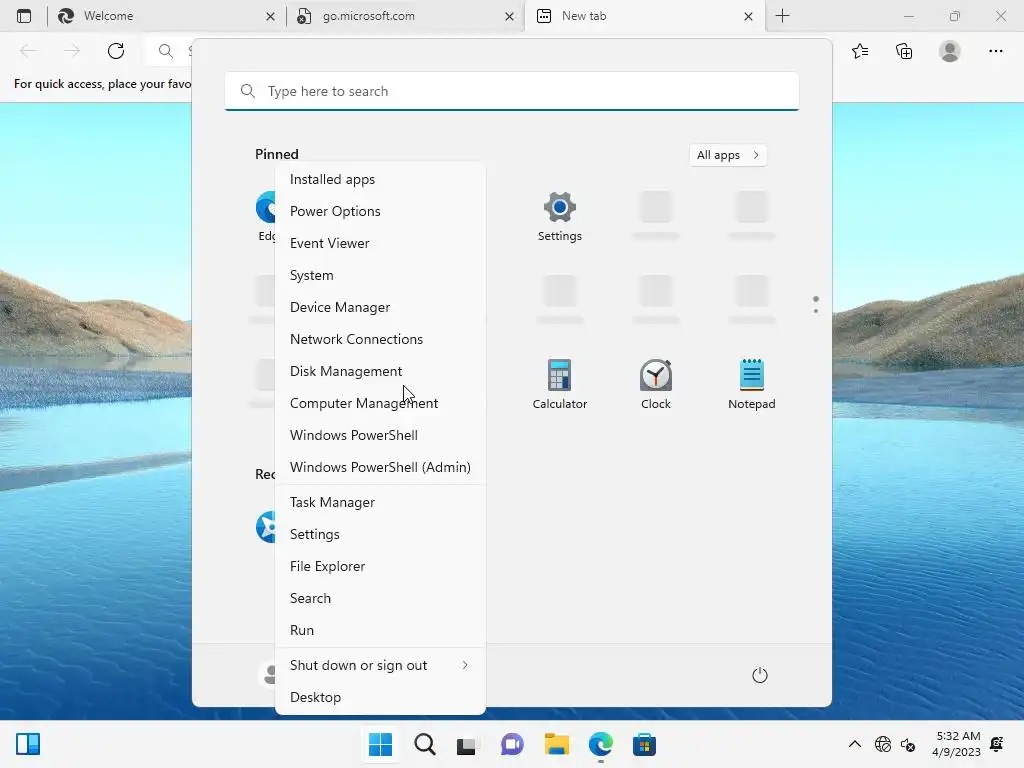Open Settings app from pinned apps

[x=560, y=217]
